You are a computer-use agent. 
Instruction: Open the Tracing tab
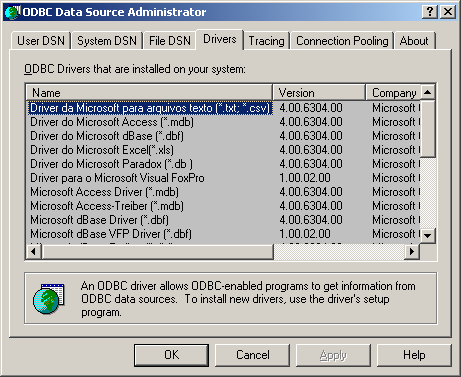(266, 41)
